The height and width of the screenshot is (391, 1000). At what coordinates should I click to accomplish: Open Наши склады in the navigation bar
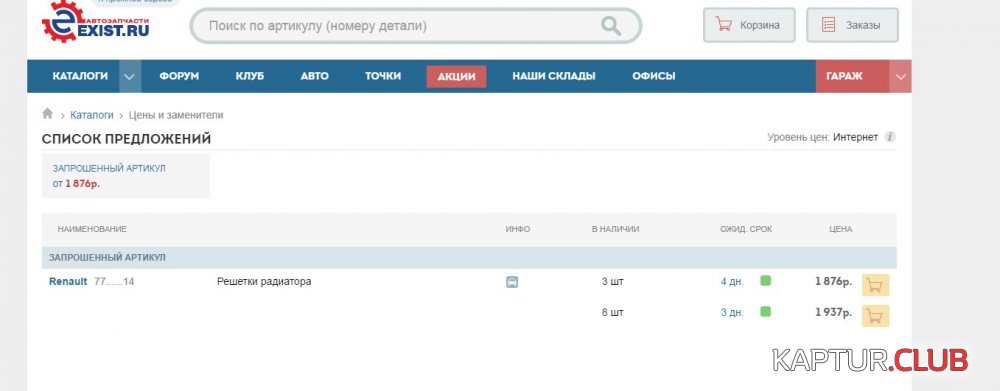click(554, 76)
